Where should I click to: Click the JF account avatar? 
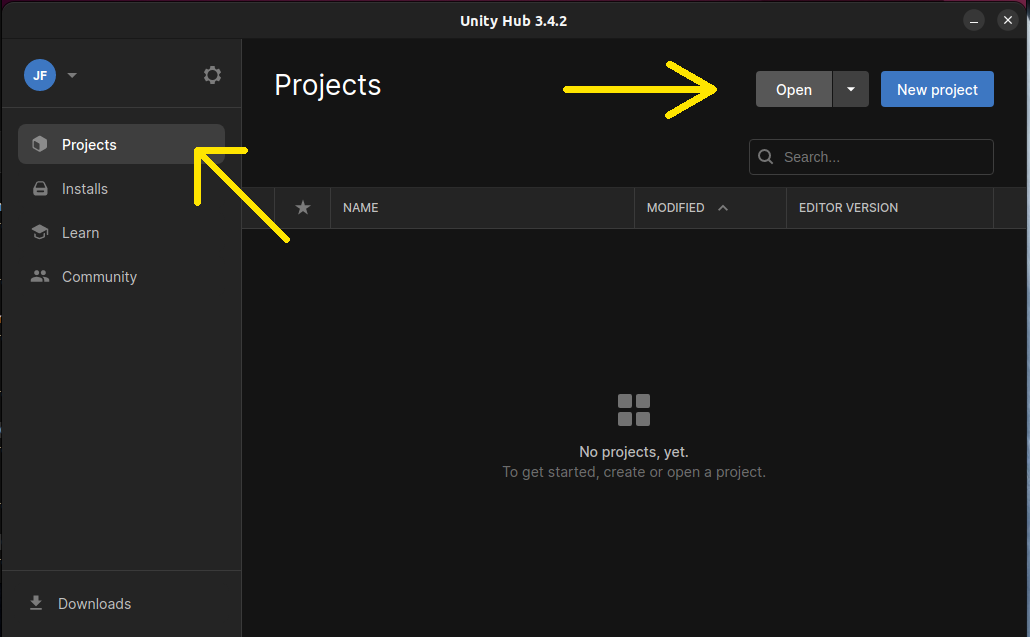click(40, 75)
